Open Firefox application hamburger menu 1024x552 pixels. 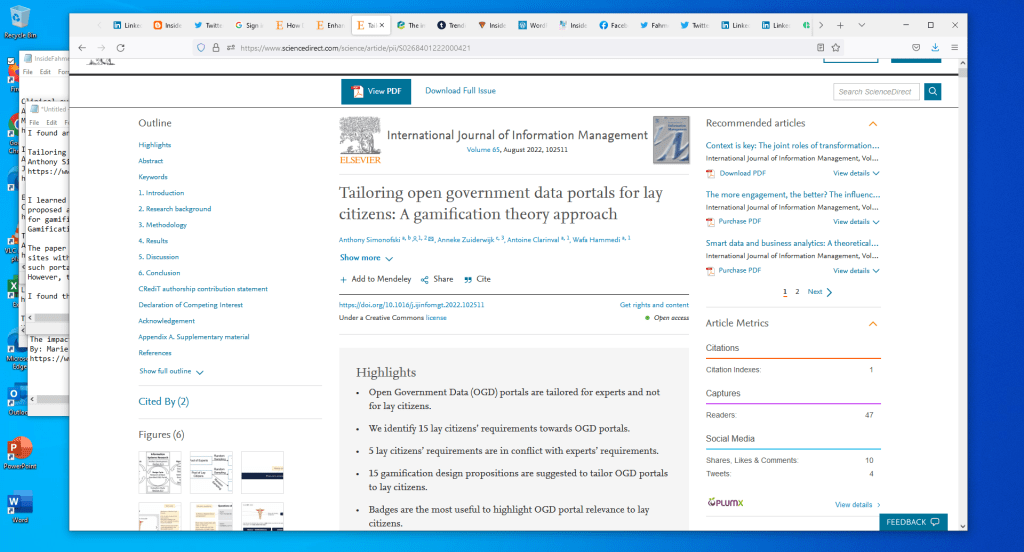[x=954, y=47]
